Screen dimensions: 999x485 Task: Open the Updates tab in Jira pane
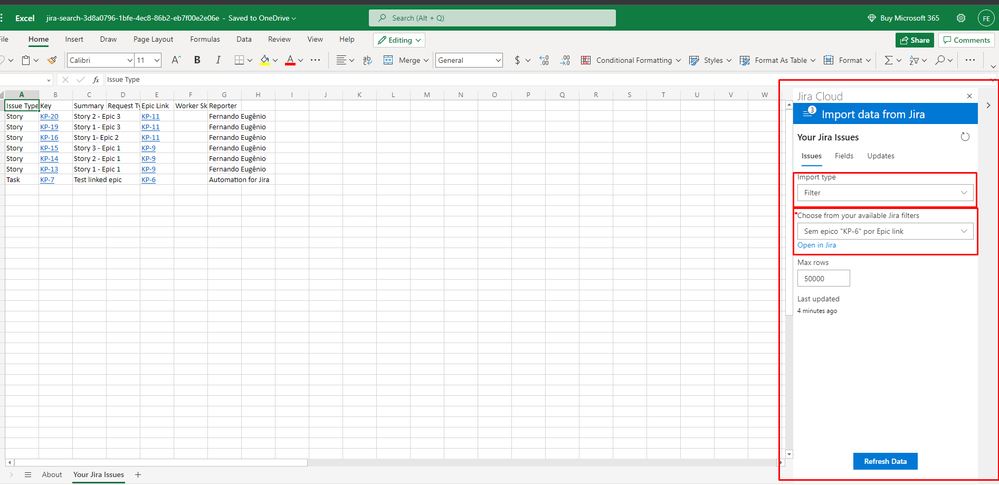880,156
